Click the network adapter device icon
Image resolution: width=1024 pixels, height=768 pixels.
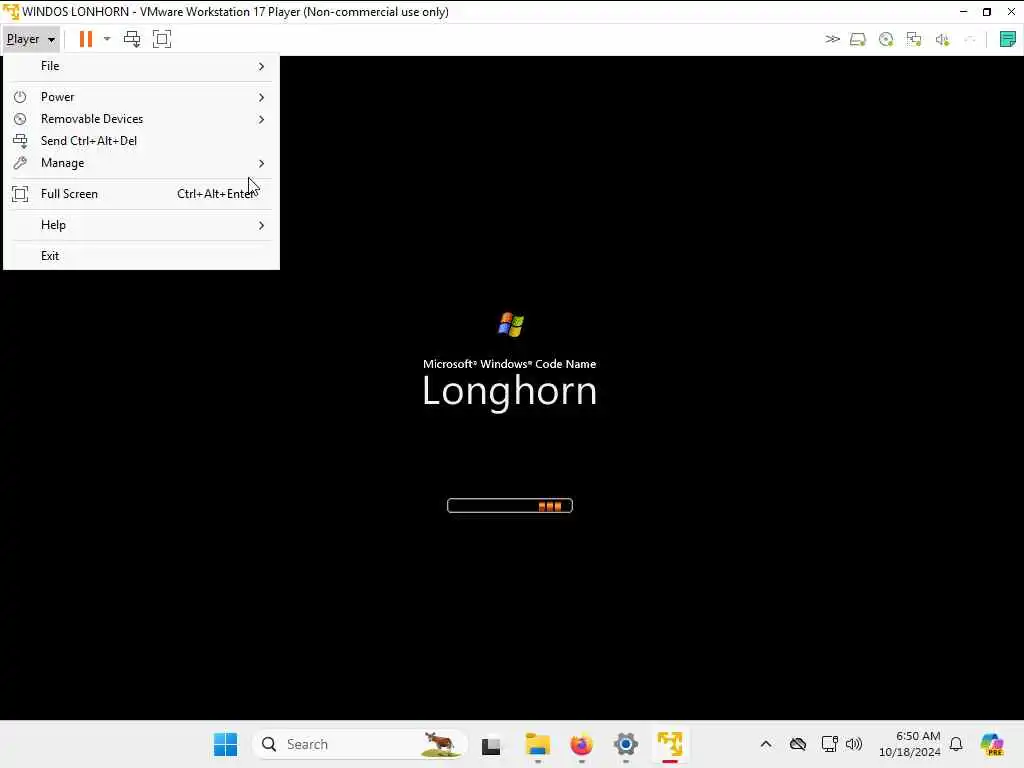click(x=914, y=40)
